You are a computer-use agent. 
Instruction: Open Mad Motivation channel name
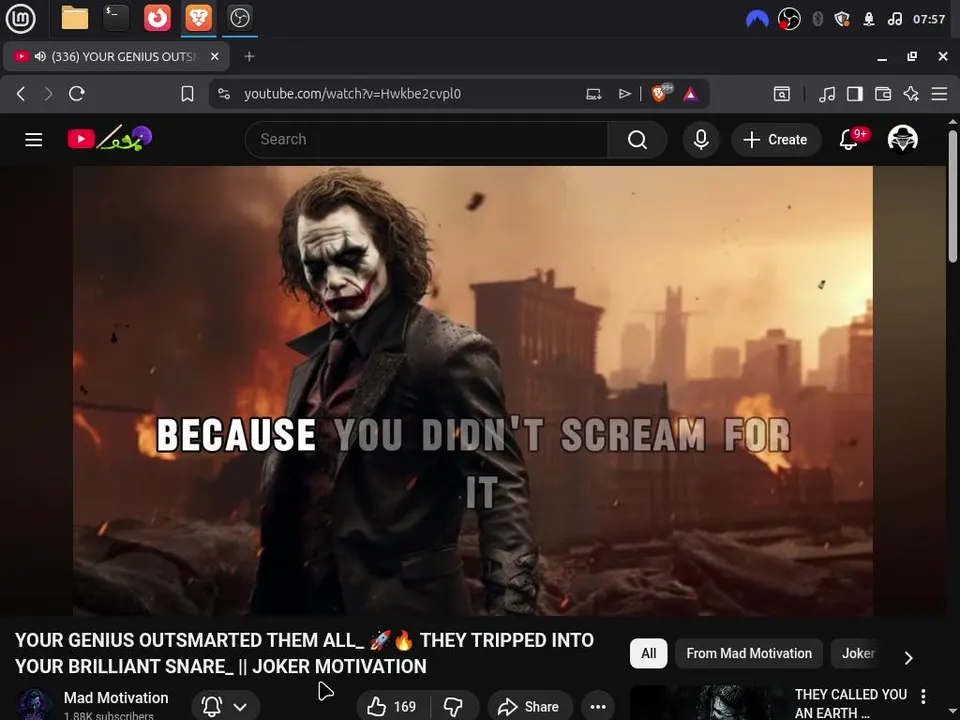[x=116, y=697]
